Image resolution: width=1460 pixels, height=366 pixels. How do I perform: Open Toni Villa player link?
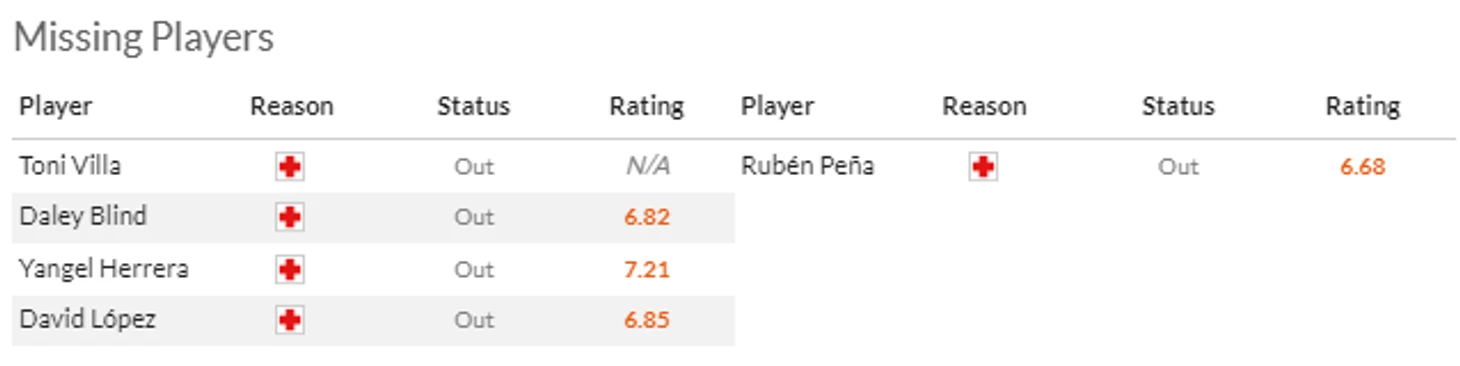[70, 166]
